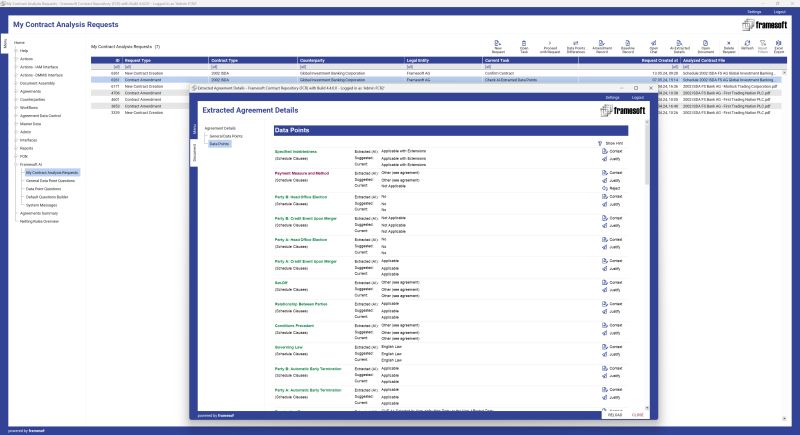Sort by Contract Type column header
Viewport: 800px width, 435px height.
253,60
